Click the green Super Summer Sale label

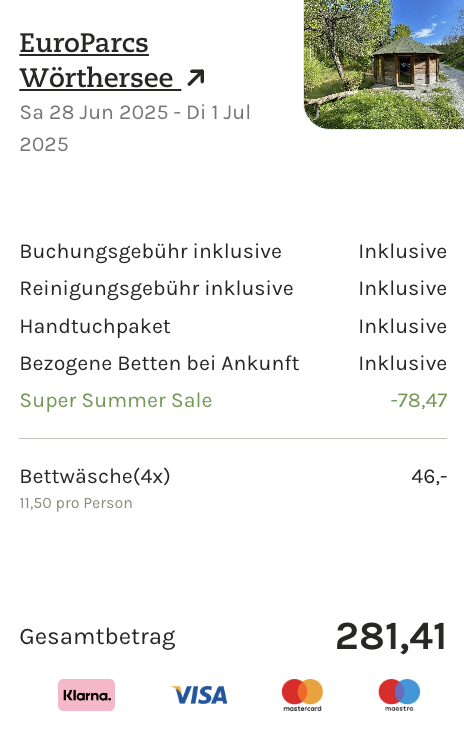click(x=116, y=401)
